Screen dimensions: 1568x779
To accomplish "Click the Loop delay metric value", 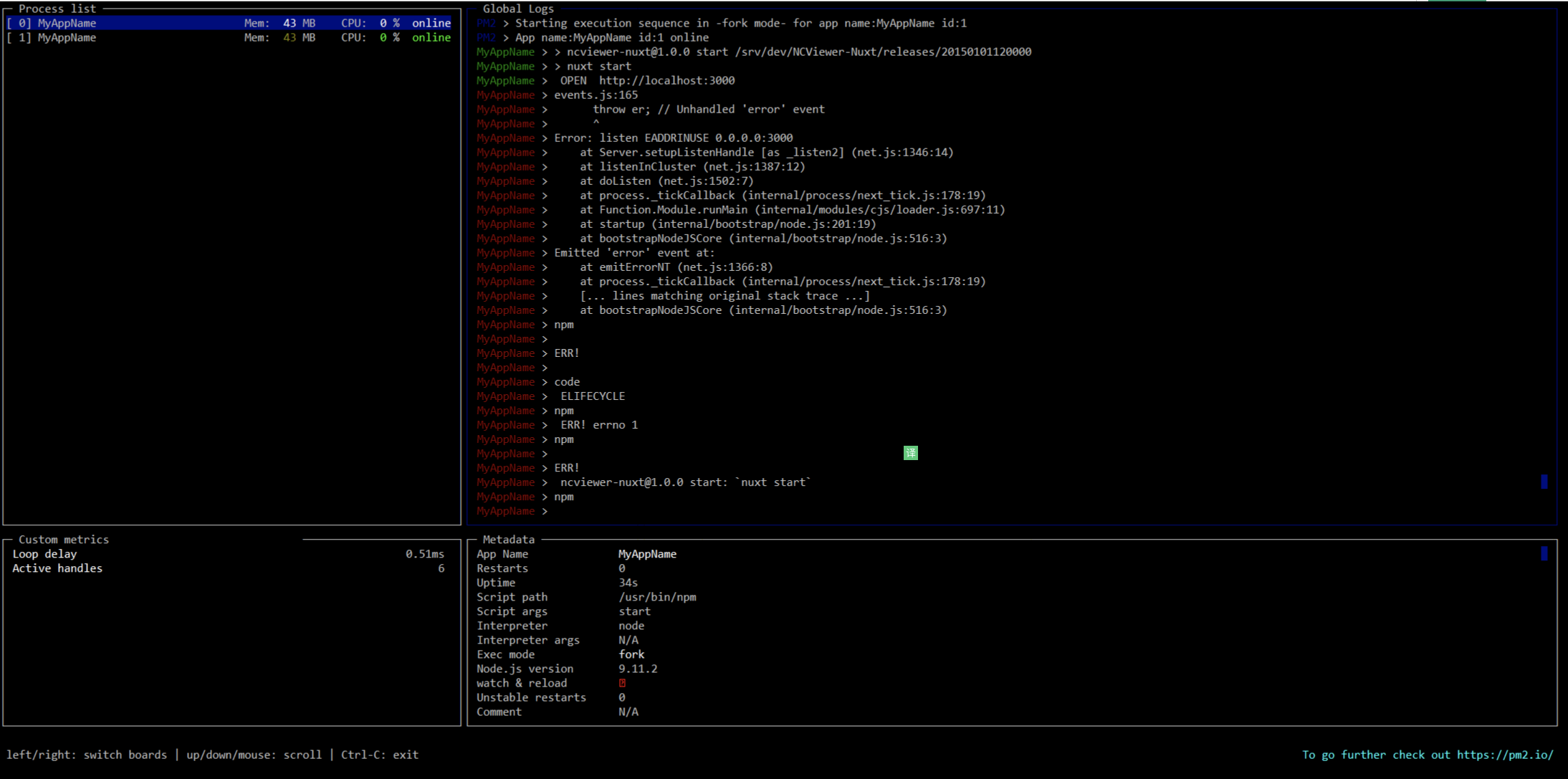I will point(424,554).
